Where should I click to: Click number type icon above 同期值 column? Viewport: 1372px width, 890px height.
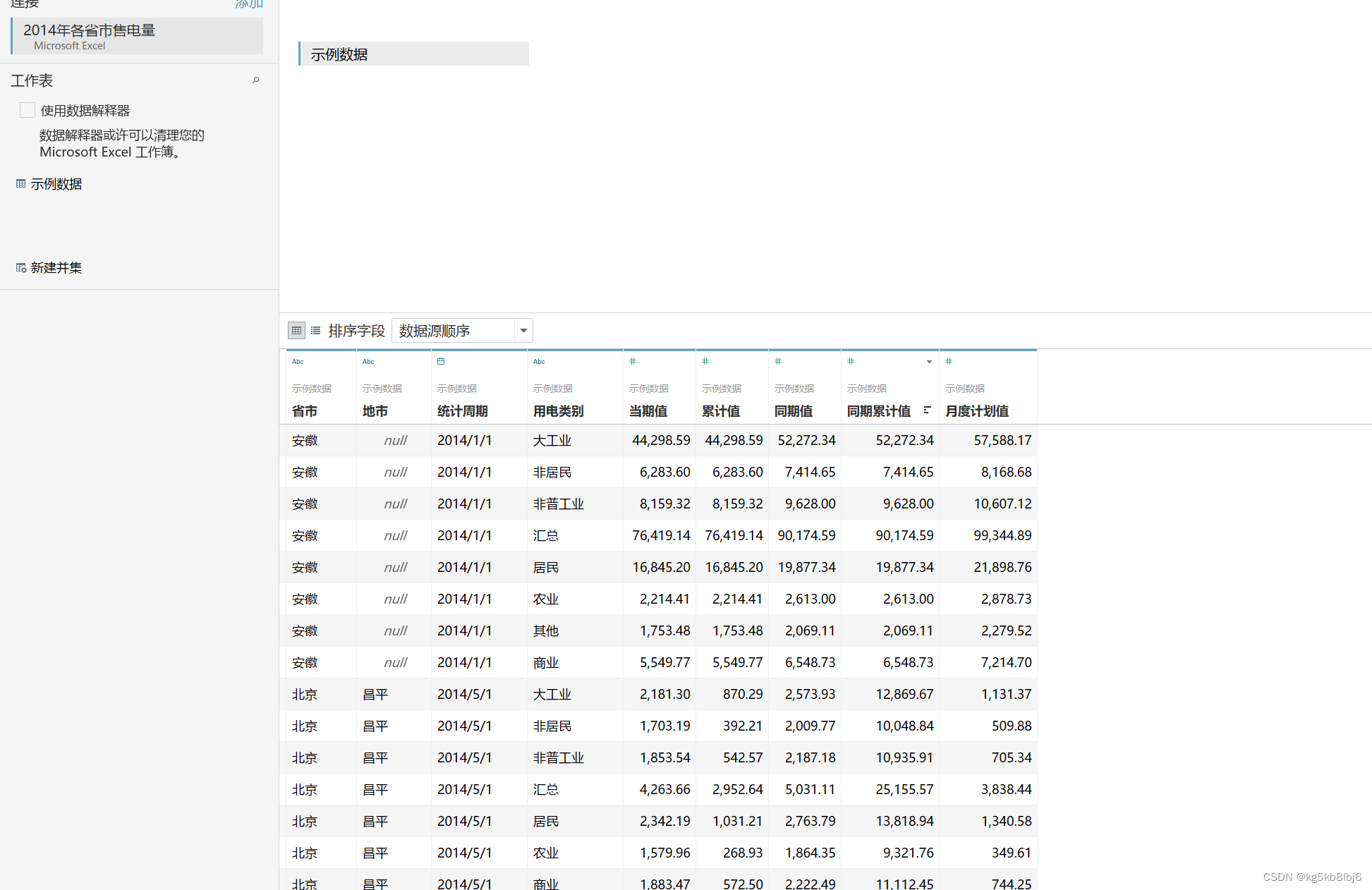(778, 361)
